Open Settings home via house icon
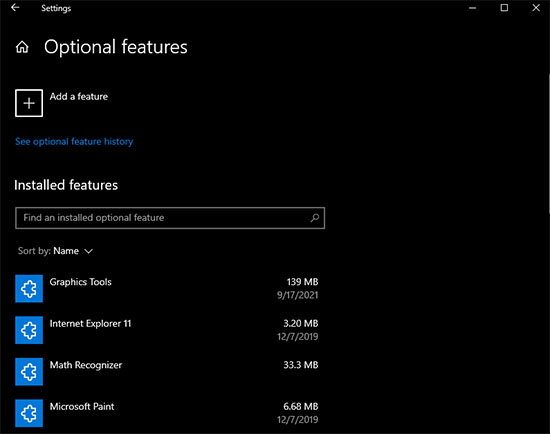Screen dimensions: 550x434 (x=22, y=47)
